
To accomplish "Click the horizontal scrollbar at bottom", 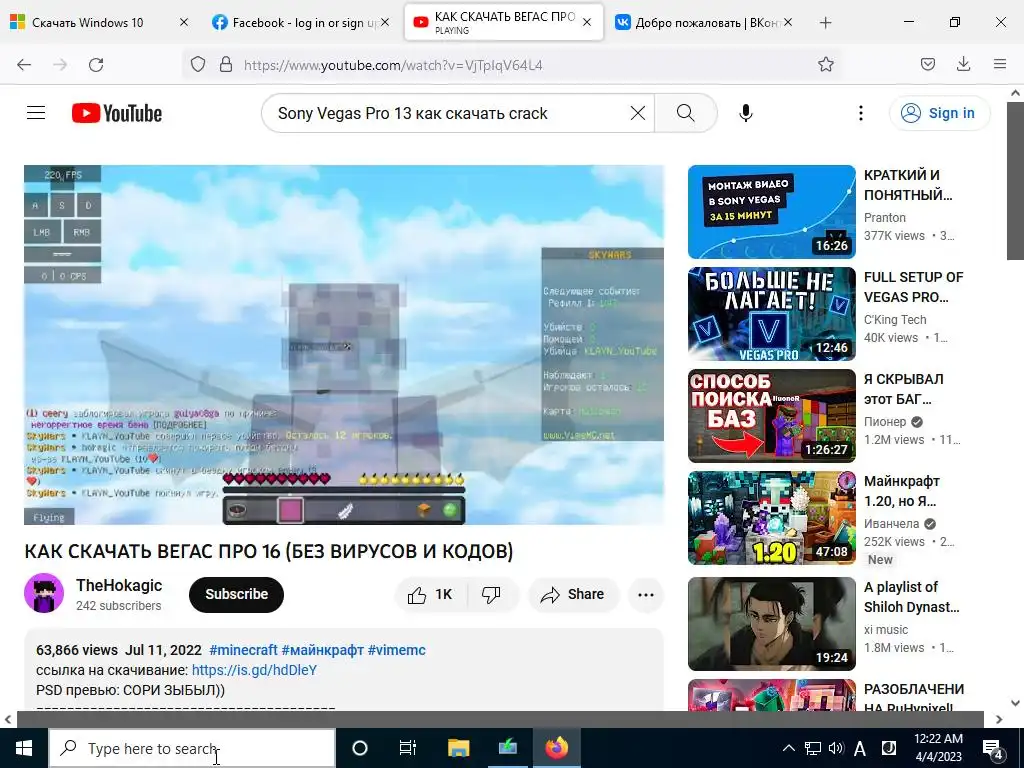I will coord(500,719).
